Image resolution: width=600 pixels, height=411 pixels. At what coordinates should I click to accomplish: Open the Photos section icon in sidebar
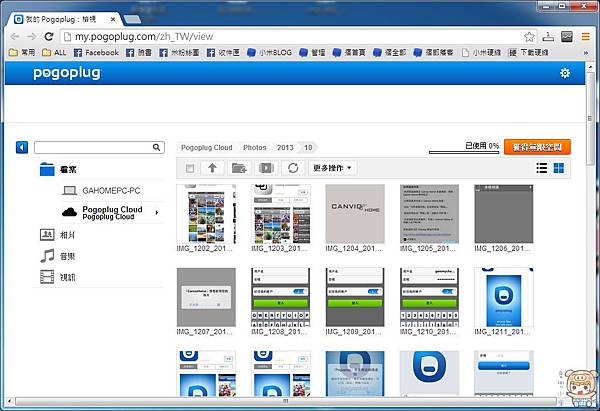click(47, 235)
